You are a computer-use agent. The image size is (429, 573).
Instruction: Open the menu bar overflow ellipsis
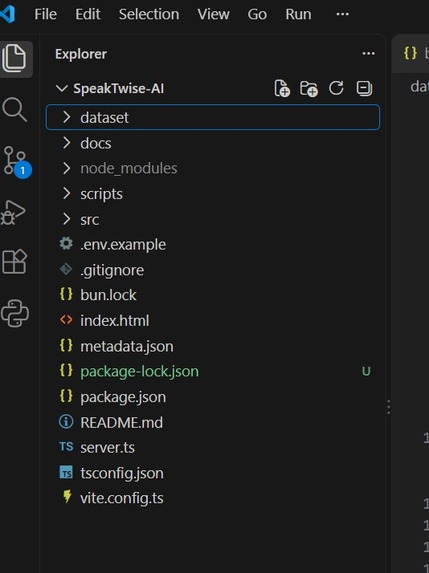(342, 14)
